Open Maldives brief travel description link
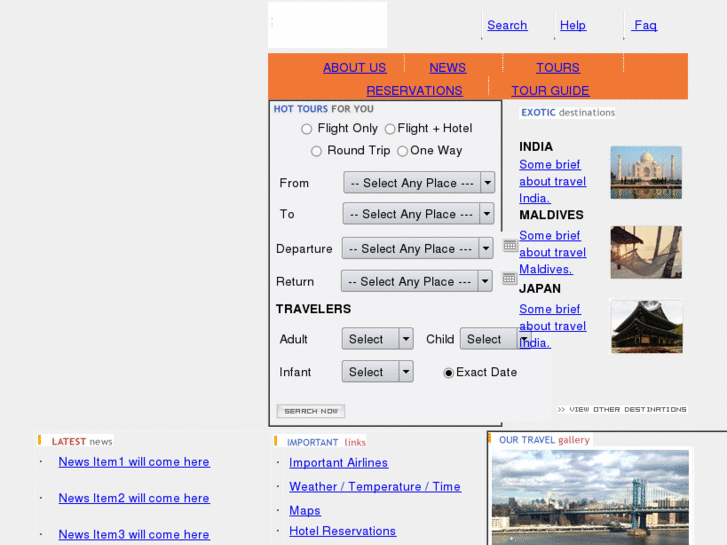The width and height of the screenshot is (727, 545). point(553,252)
